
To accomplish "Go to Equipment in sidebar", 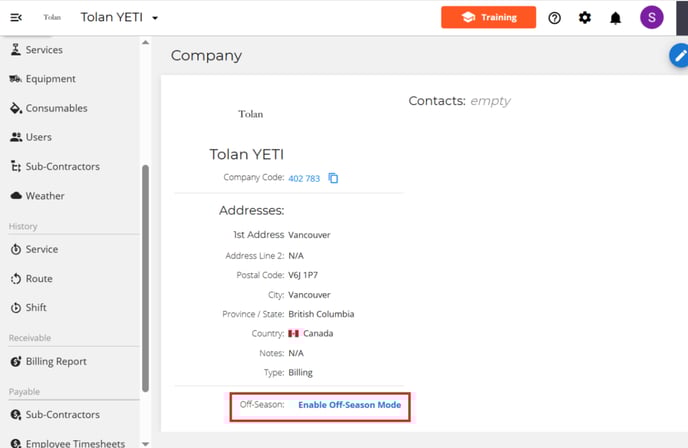I will click(50, 79).
